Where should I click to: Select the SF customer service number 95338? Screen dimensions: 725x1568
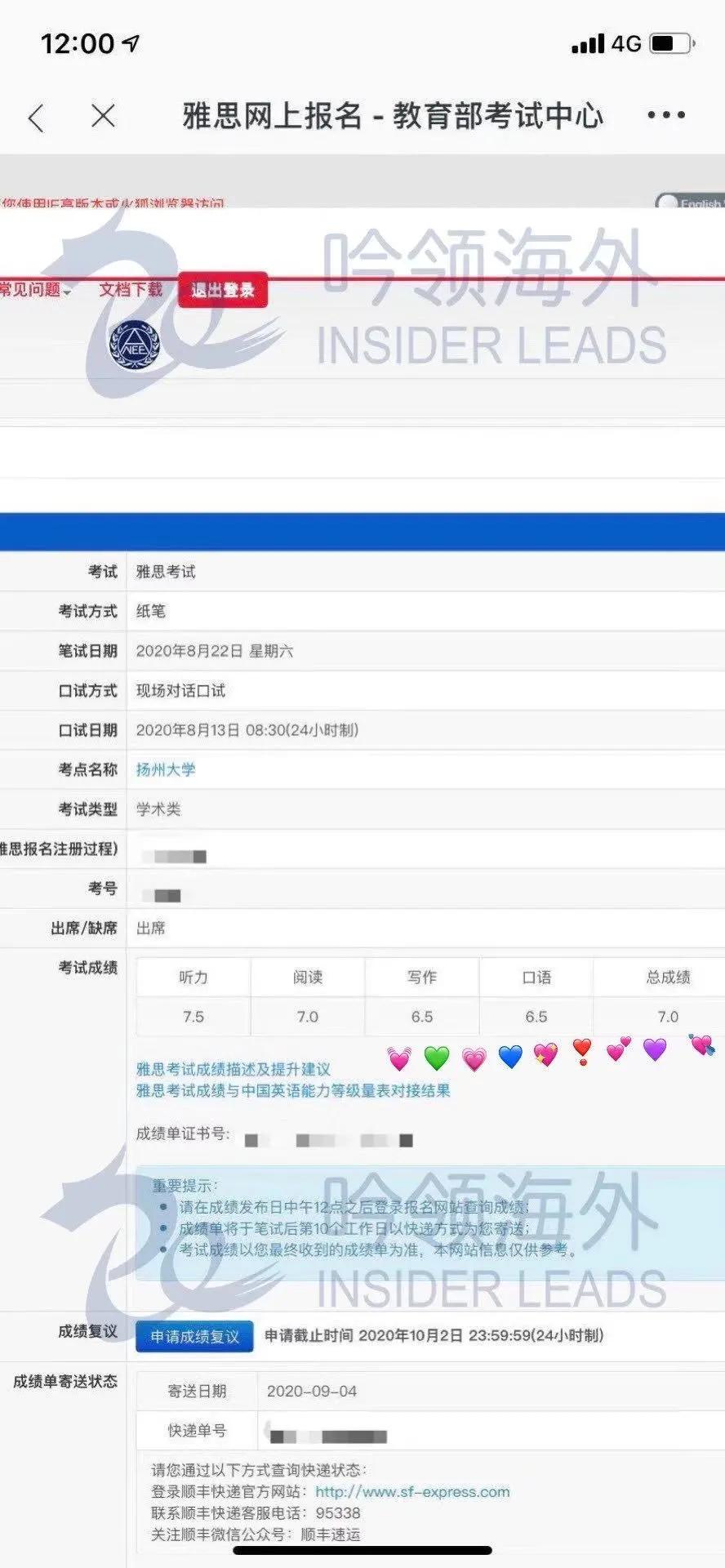pyautogui.click(x=338, y=1512)
